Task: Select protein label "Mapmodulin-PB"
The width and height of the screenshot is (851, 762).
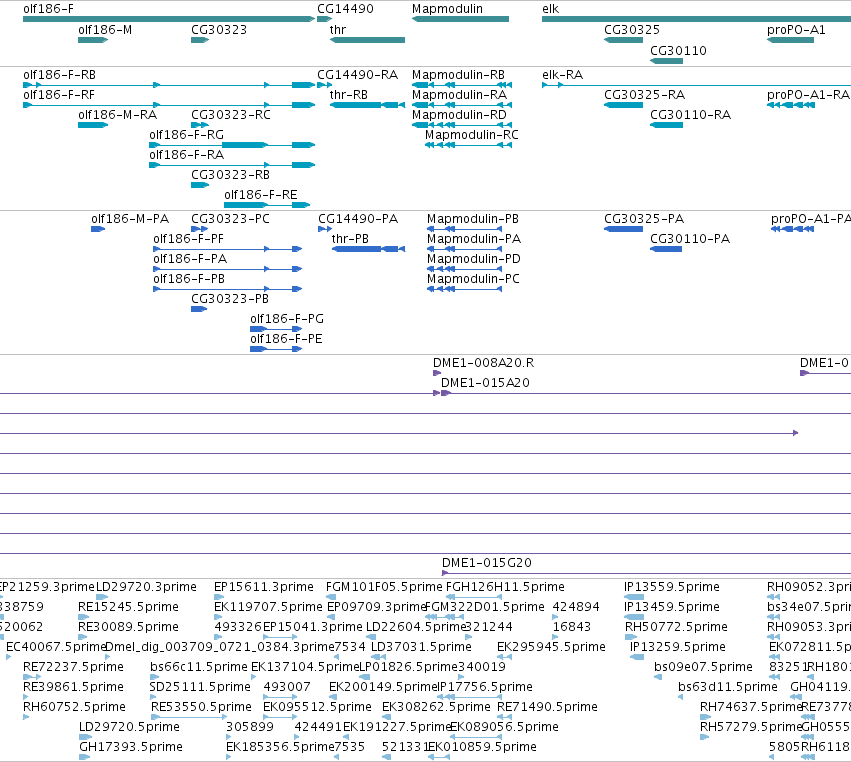Action: click(x=473, y=219)
